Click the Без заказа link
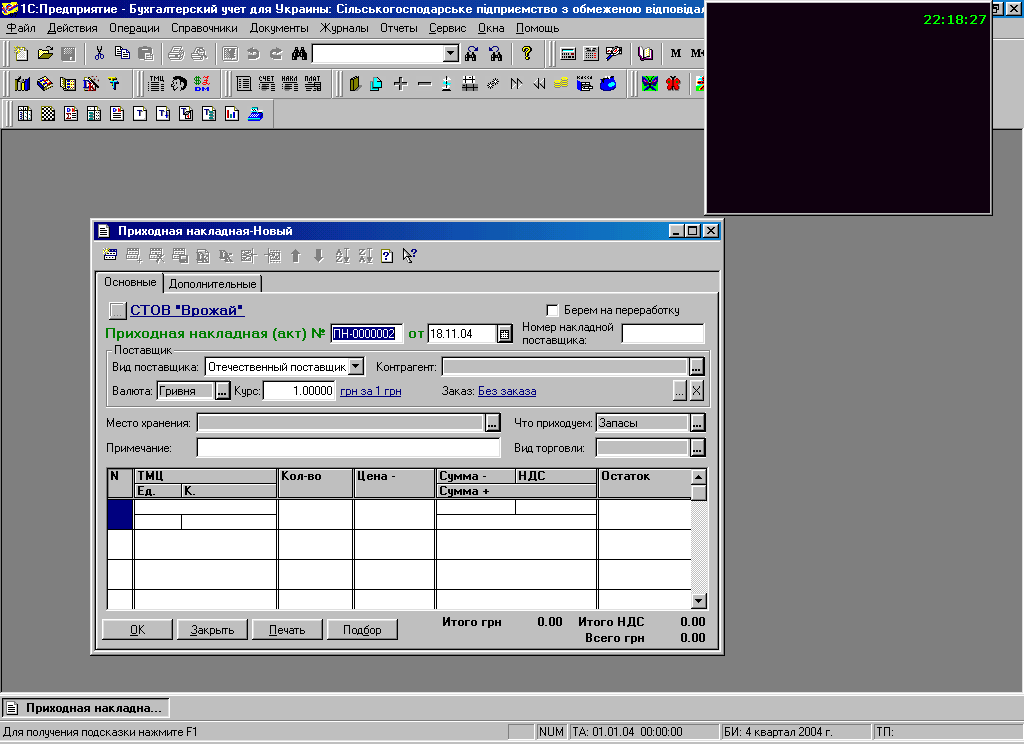1024x744 pixels. [x=507, y=391]
